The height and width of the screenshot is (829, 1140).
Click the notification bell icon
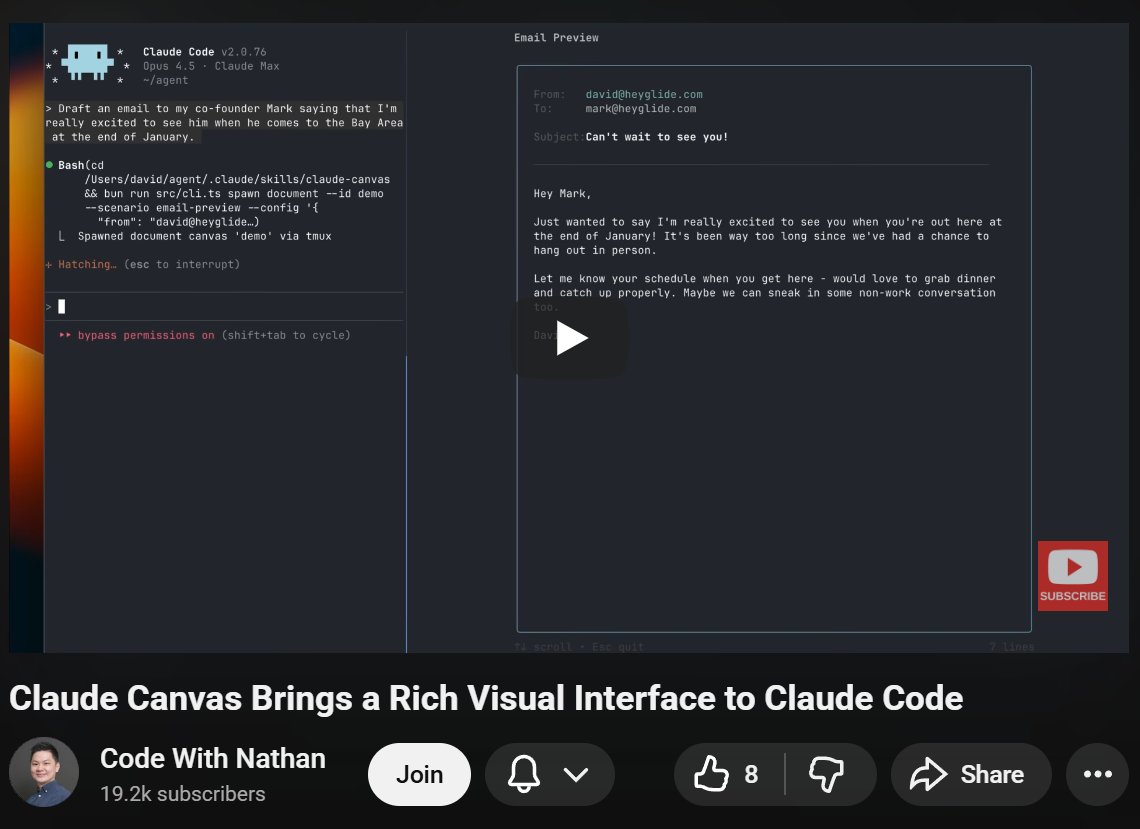coord(523,774)
